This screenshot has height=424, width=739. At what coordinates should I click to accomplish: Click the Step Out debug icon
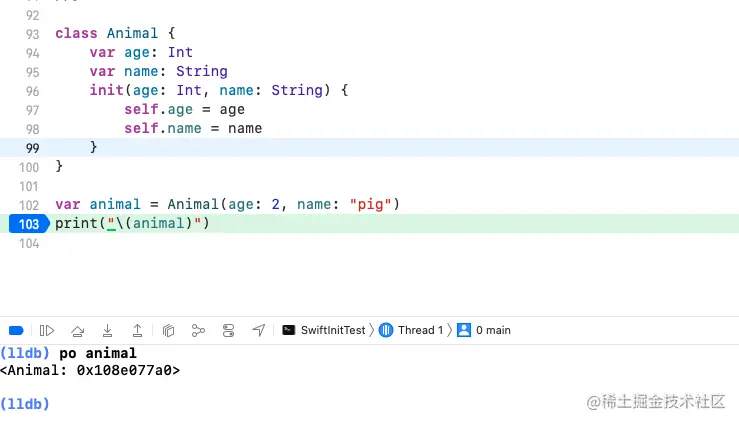[137, 330]
